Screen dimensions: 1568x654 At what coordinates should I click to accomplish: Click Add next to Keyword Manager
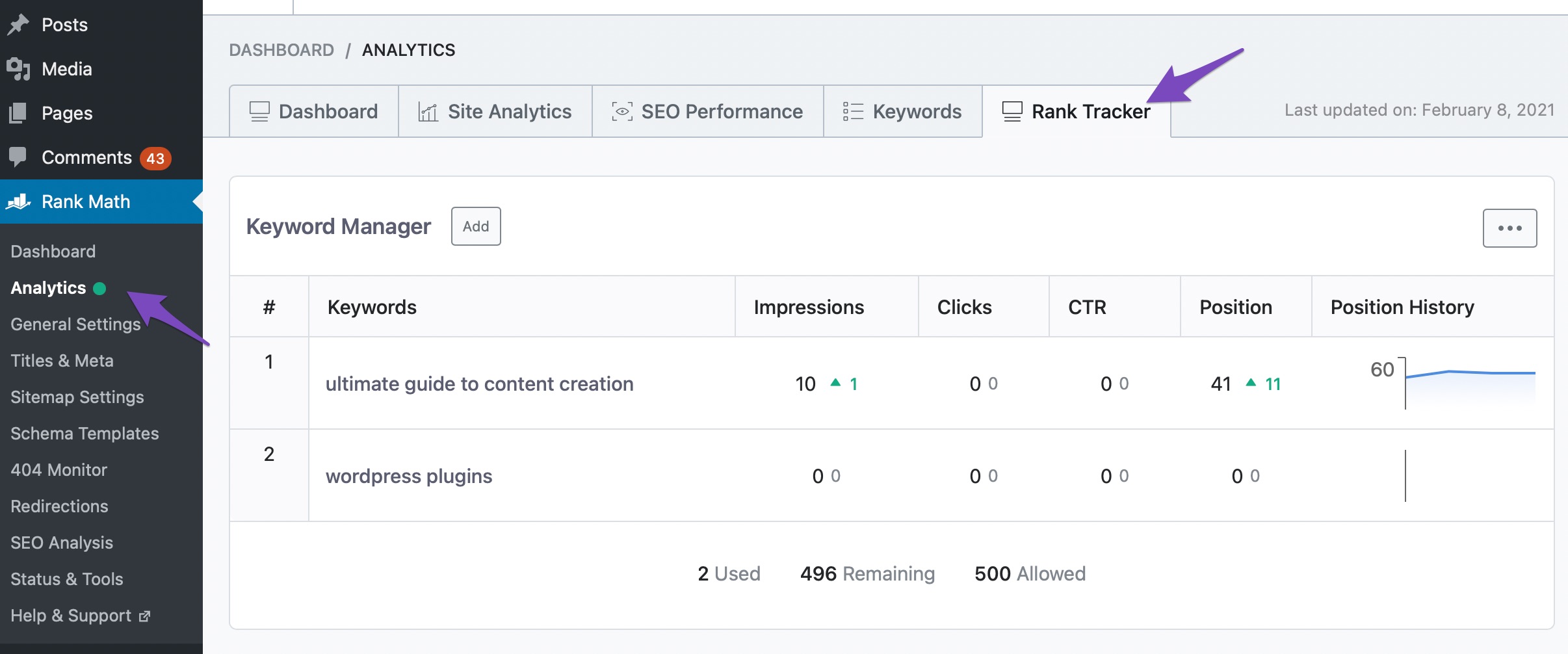click(x=476, y=226)
